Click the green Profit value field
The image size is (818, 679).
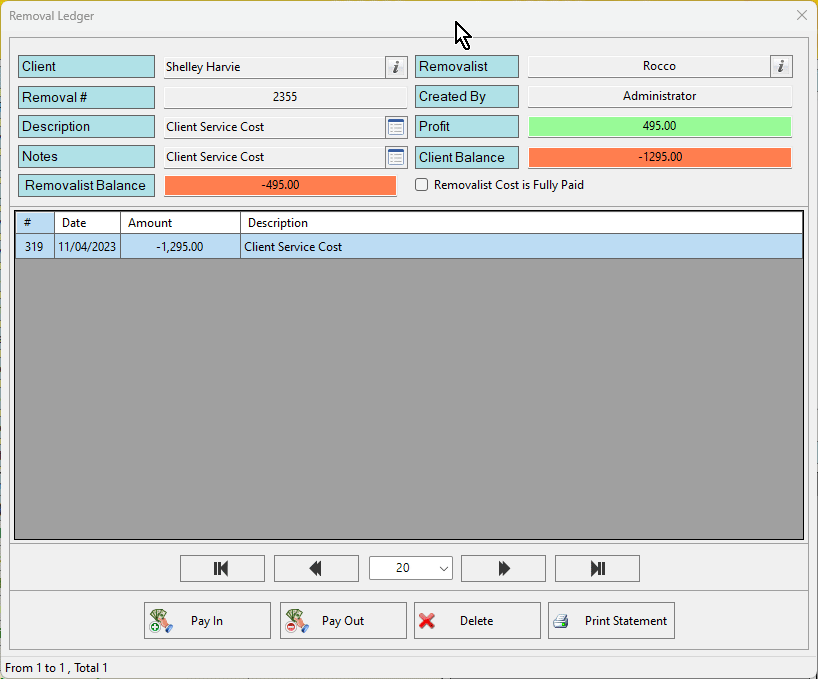[x=659, y=127]
